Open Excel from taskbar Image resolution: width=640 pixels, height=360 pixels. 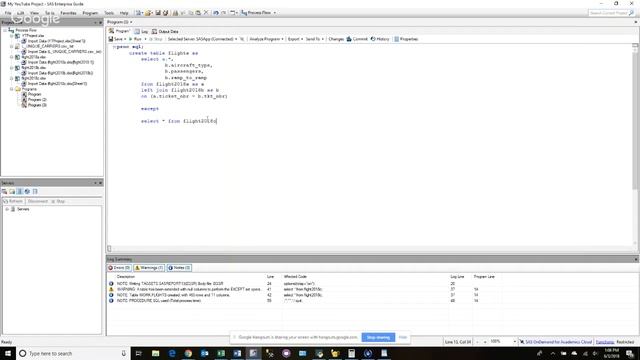tap(221, 353)
